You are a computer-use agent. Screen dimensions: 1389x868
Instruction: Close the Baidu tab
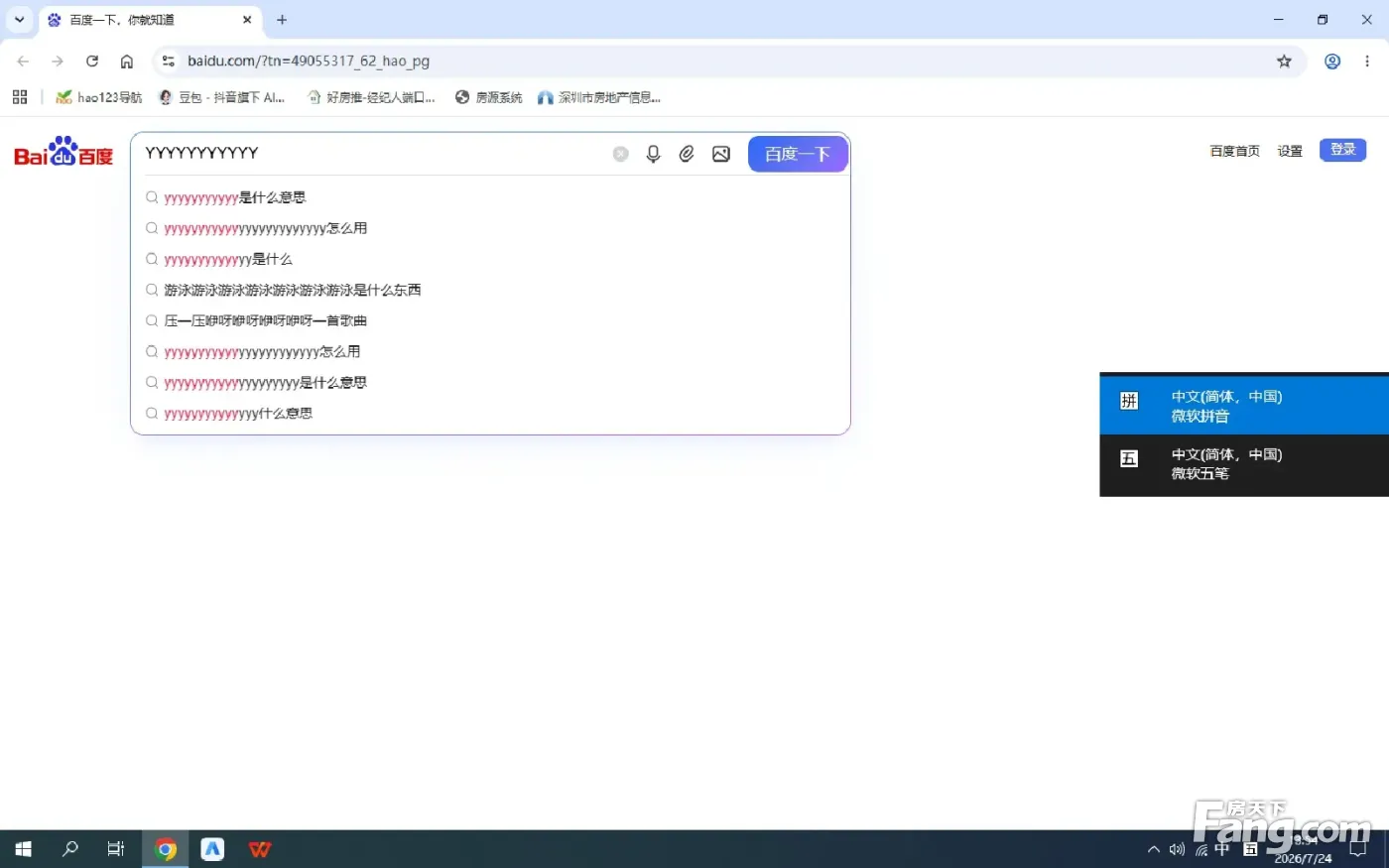click(247, 20)
